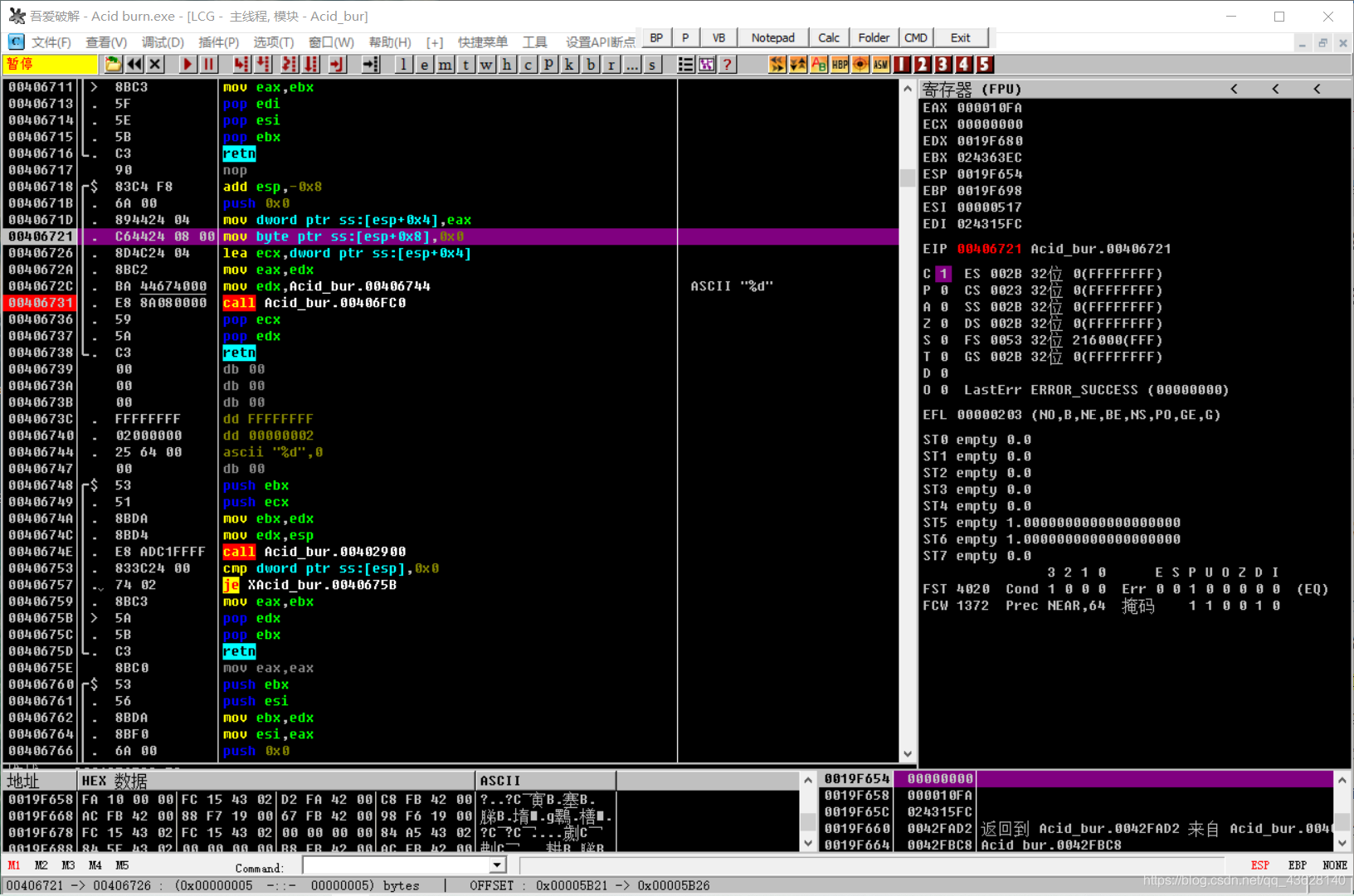1354x896 pixels.
Task: Click the Close program X toolbar icon
Action: click(x=155, y=65)
